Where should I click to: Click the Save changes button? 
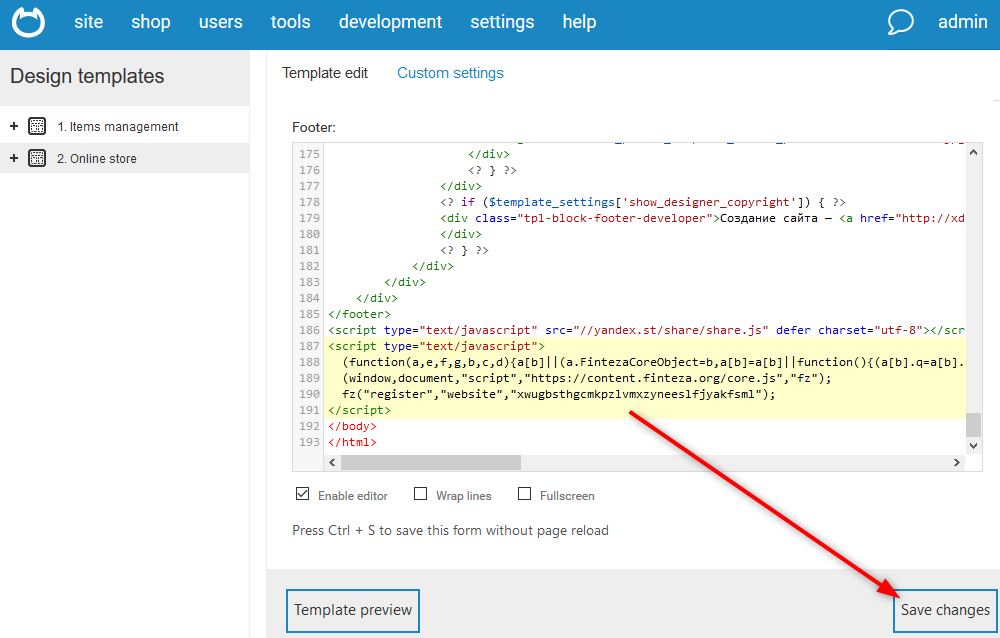coord(945,611)
